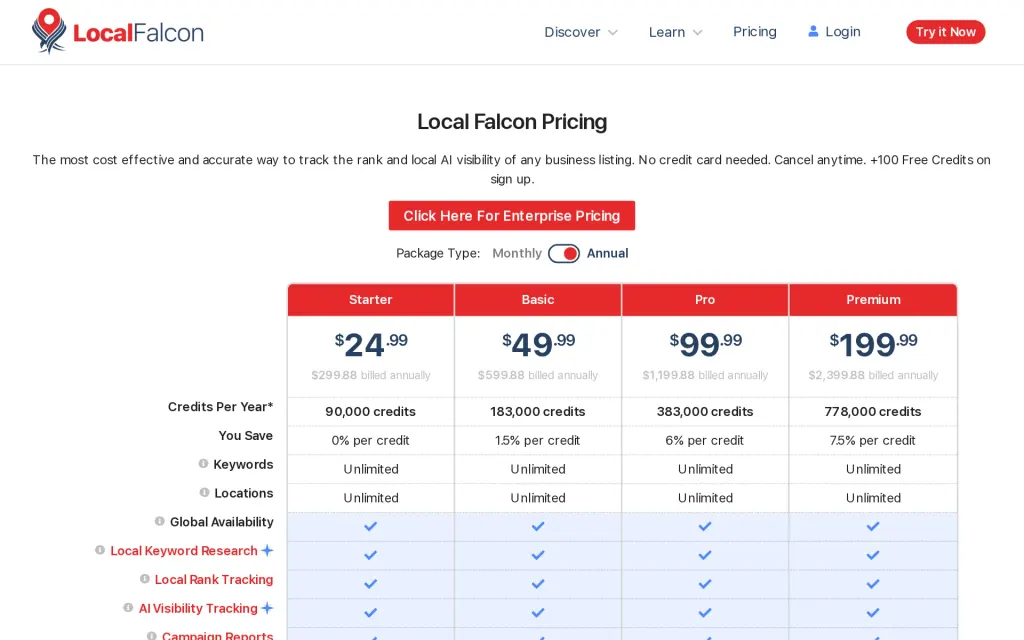
Task: Click the $2,399.88 billed annually text
Action: (873, 375)
